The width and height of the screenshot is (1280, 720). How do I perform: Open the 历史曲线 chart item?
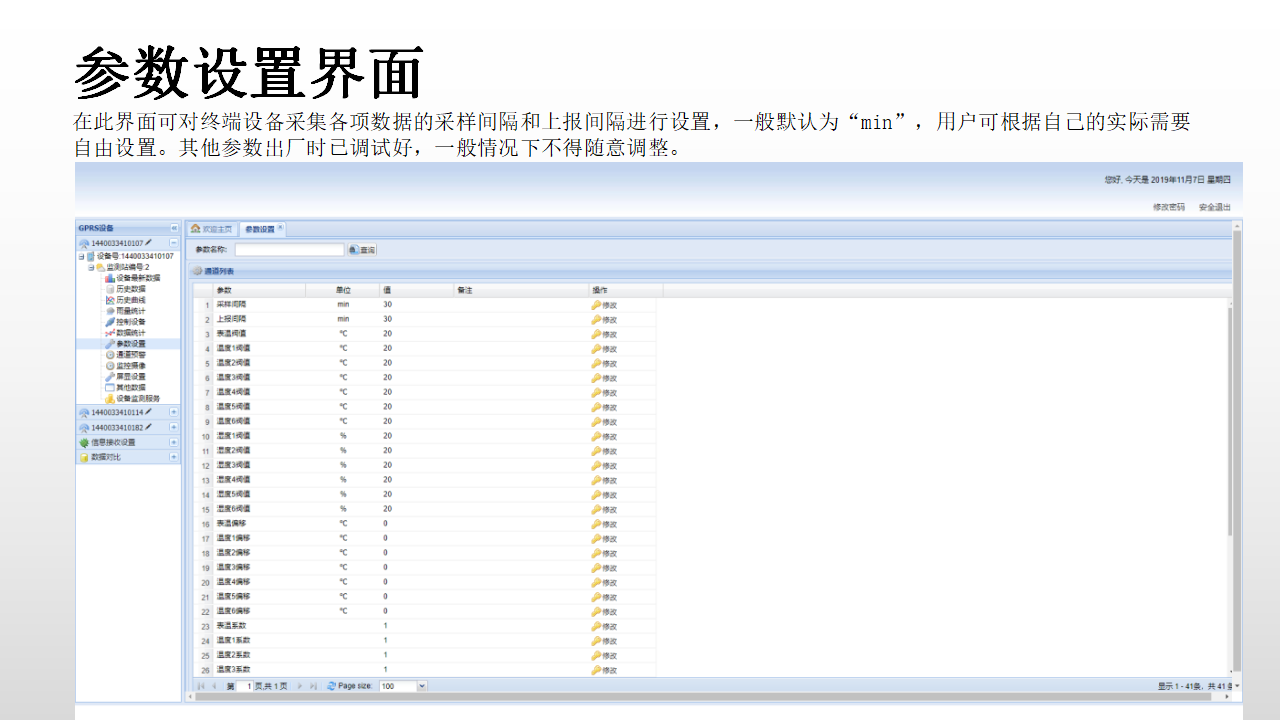[130, 300]
